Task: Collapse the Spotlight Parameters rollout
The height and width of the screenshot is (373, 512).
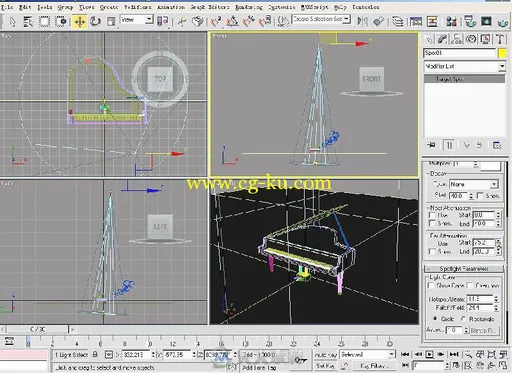Action: pos(464,269)
